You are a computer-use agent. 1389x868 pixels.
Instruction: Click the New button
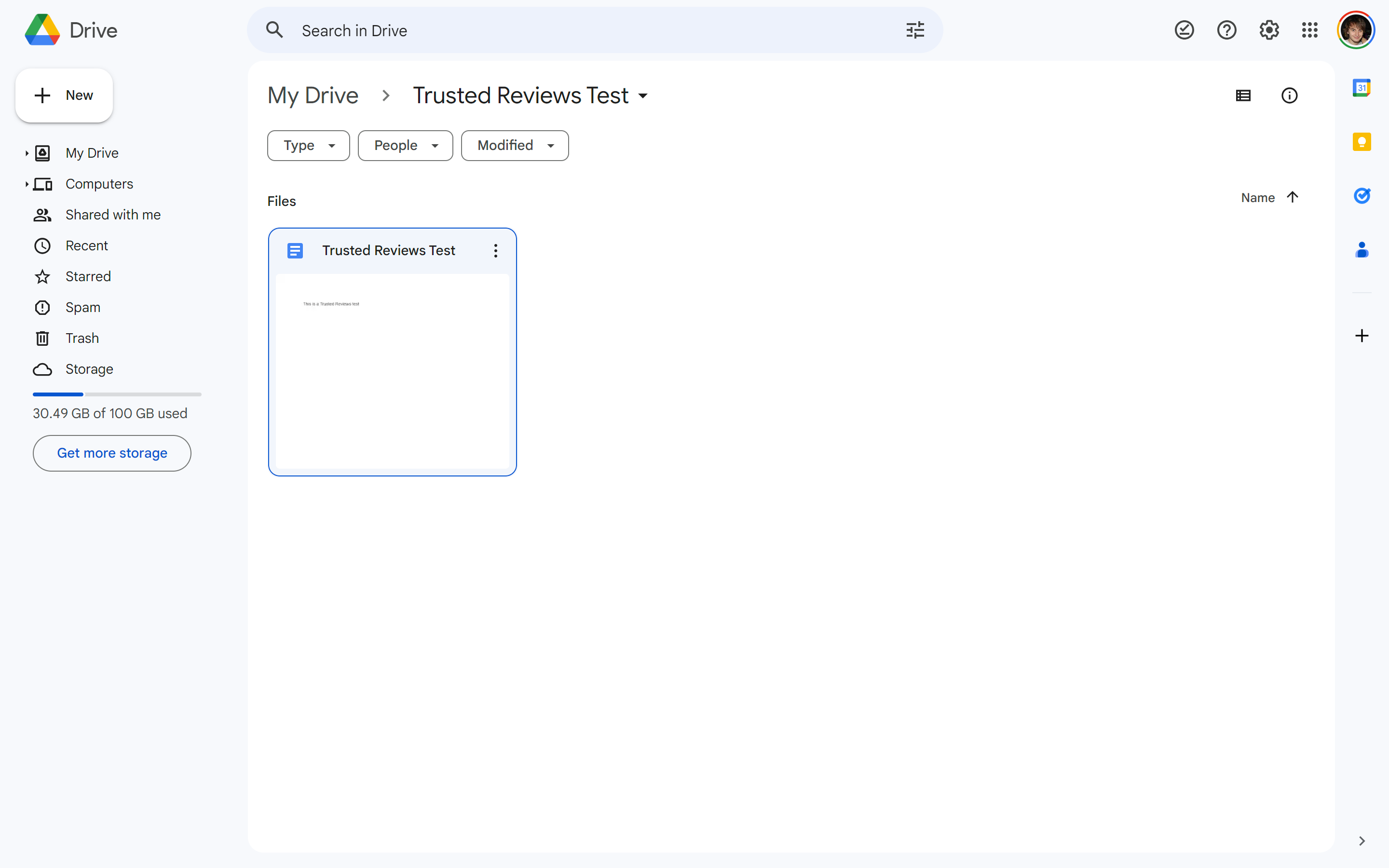64,95
